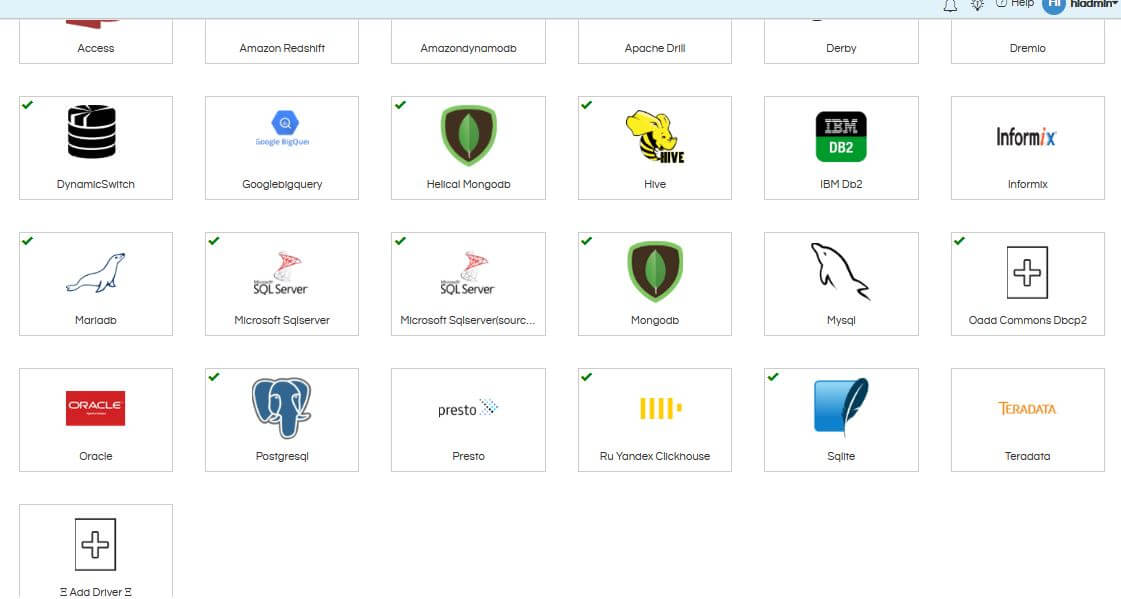
Task: Click the Access driver card label
Action: (96, 48)
